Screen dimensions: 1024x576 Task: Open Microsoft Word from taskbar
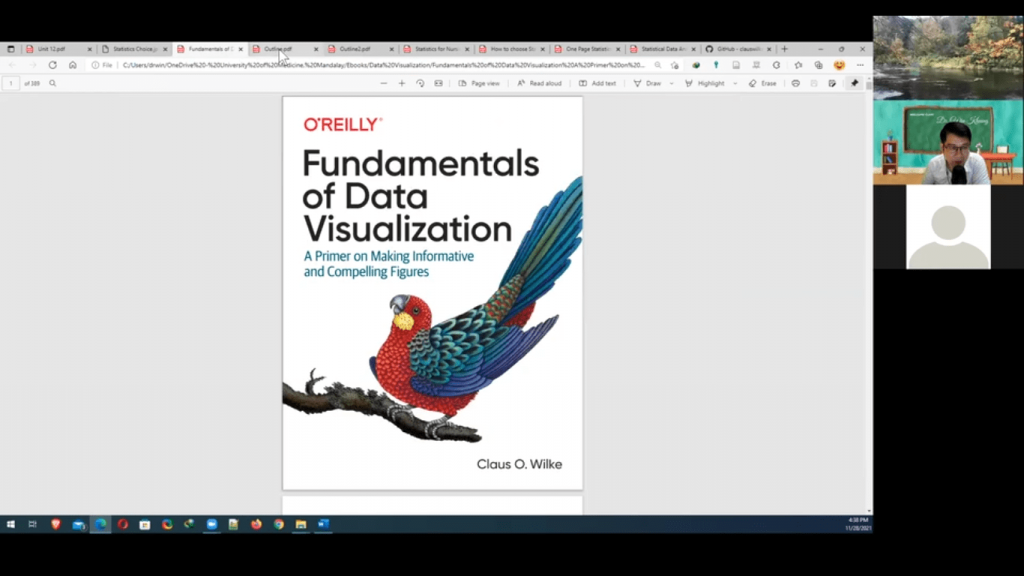[x=323, y=524]
